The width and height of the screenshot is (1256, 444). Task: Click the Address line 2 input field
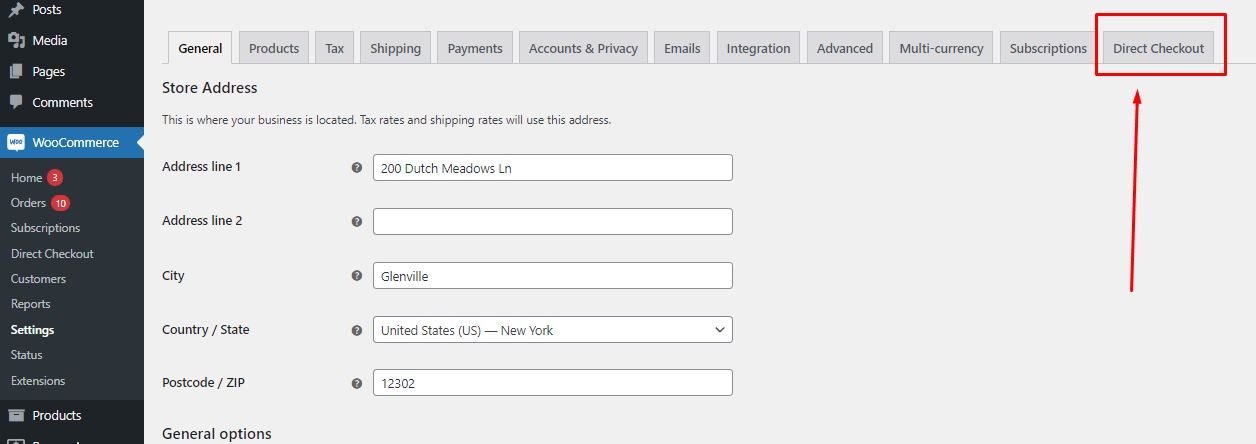pyautogui.click(x=552, y=222)
